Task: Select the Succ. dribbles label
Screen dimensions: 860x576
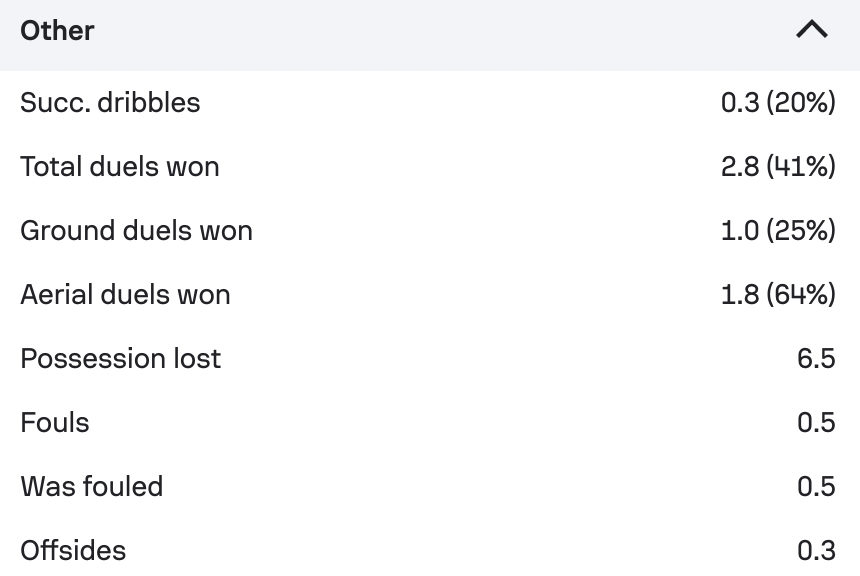Action: click(110, 103)
